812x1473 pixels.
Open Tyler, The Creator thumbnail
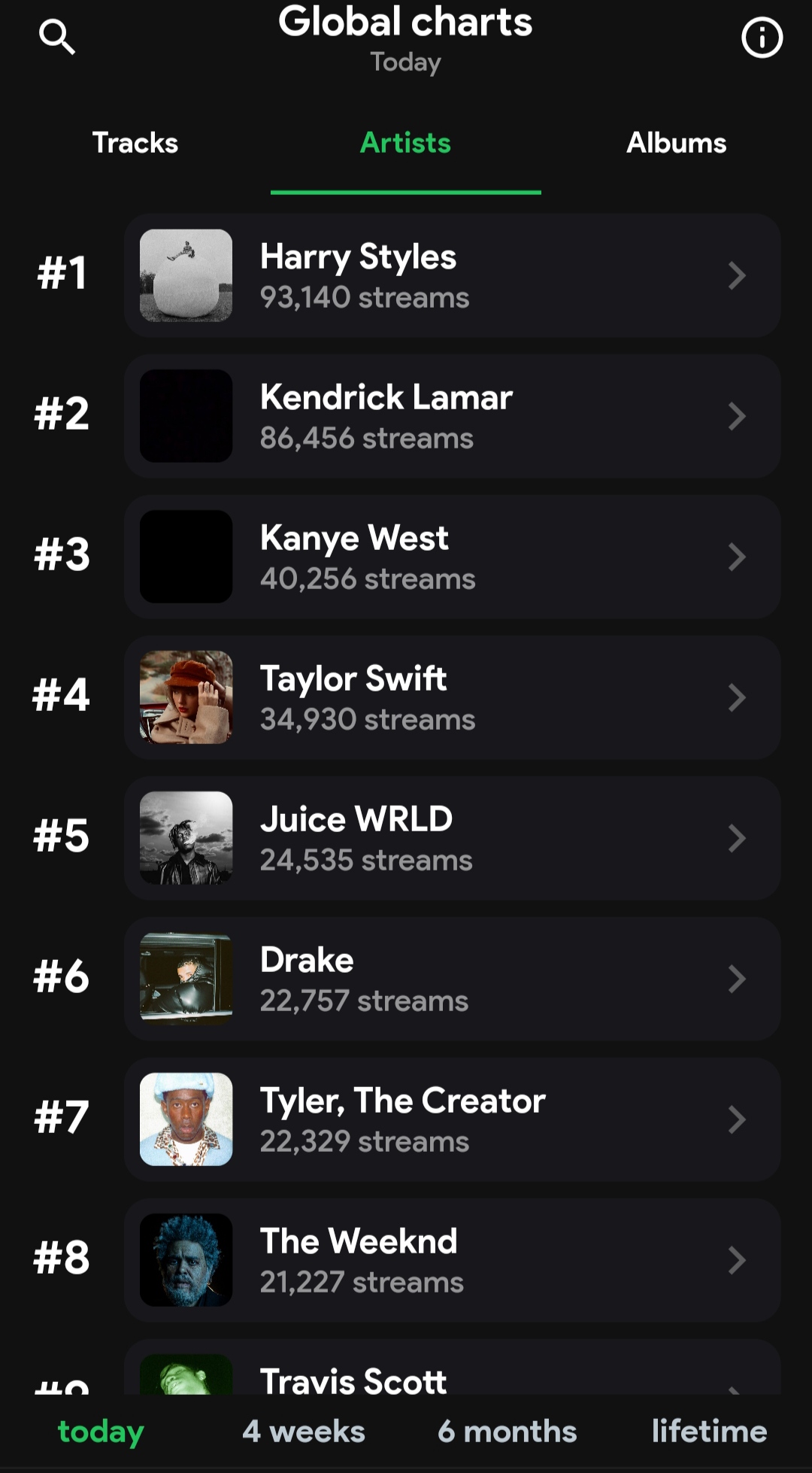tap(186, 1119)
